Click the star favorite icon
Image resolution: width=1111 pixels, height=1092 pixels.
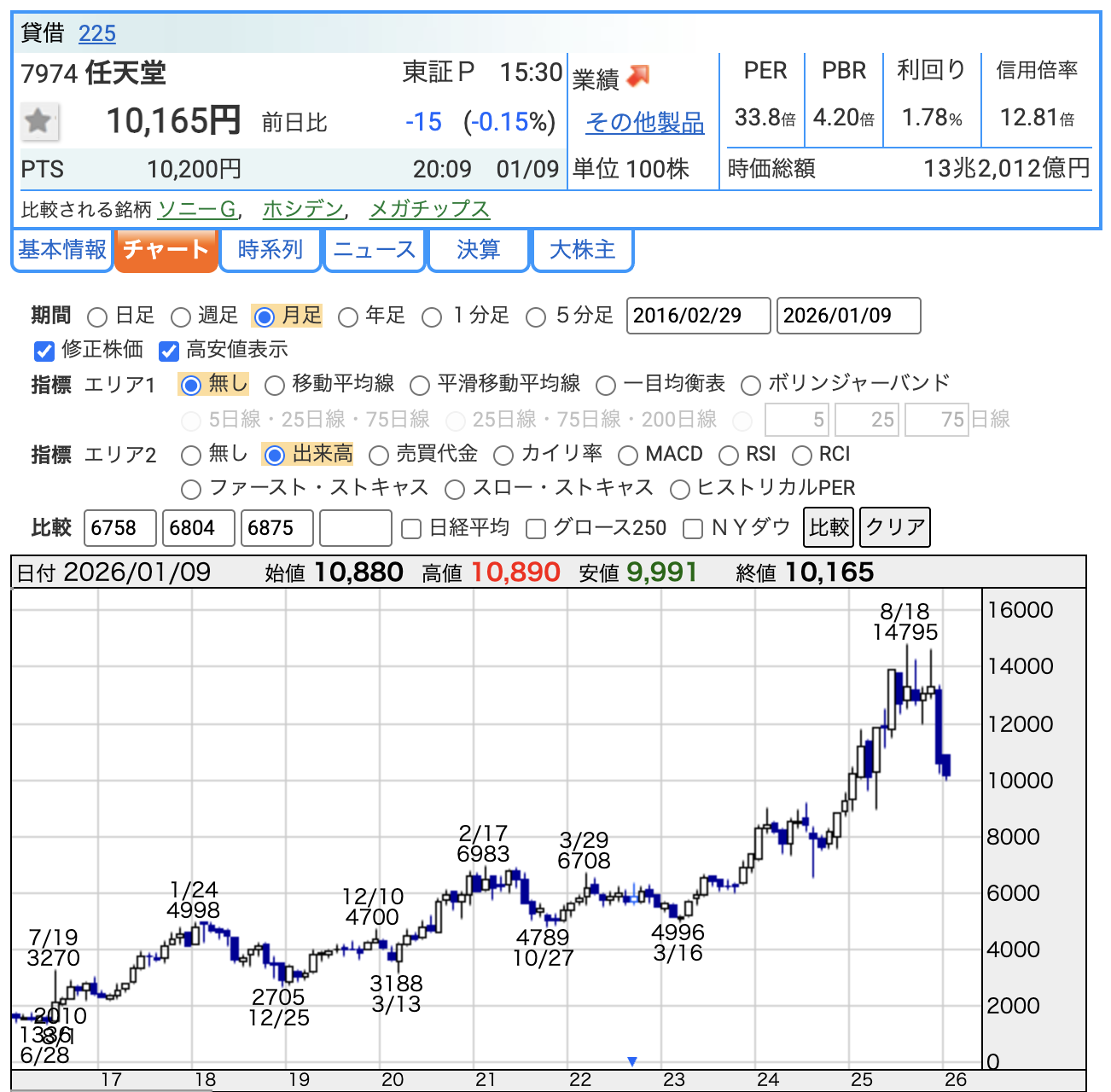[x=39, y=121]
